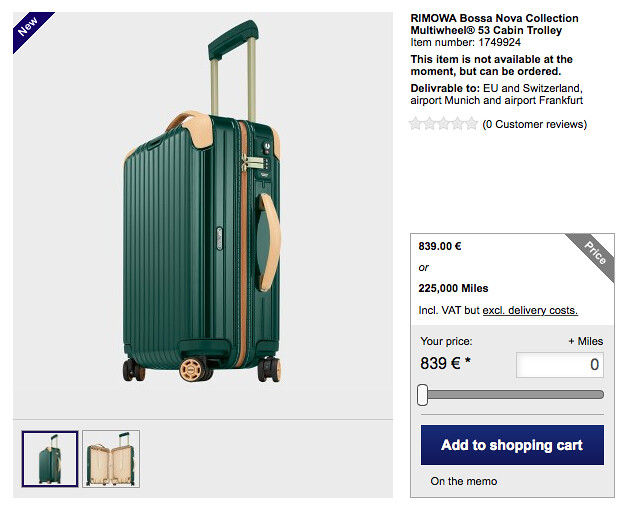Select the closed green suitcase thumbnail
Viewport: 625px width, 507px height.
50,458
